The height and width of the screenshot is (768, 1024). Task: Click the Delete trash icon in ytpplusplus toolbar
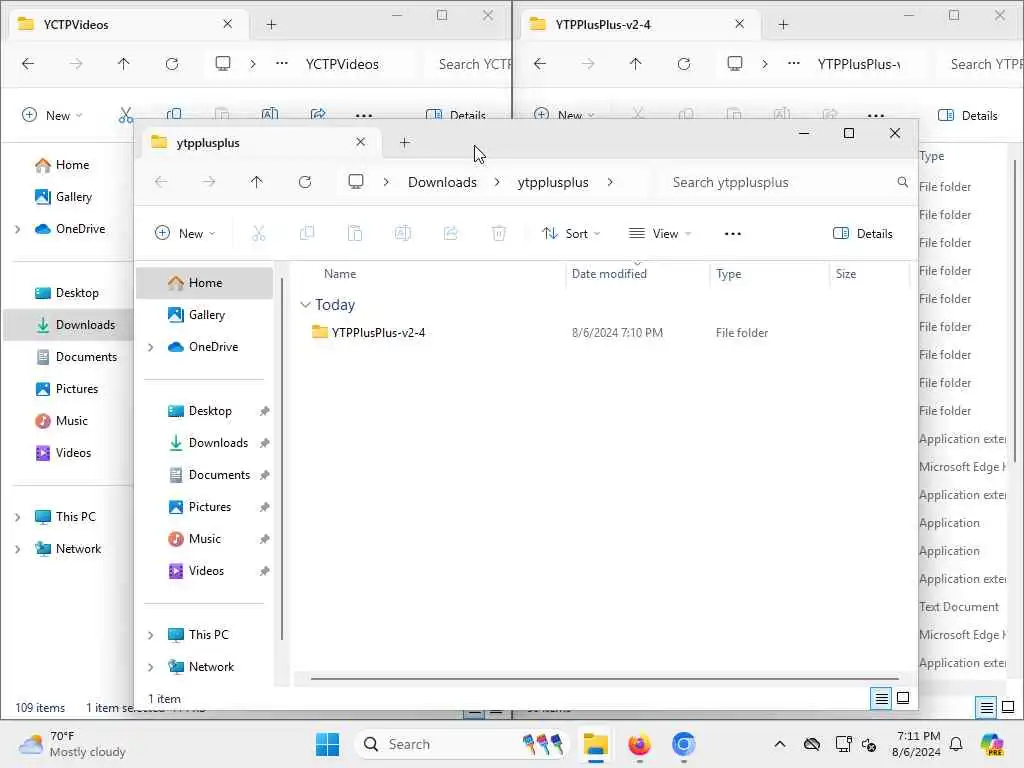coord(499,233)
